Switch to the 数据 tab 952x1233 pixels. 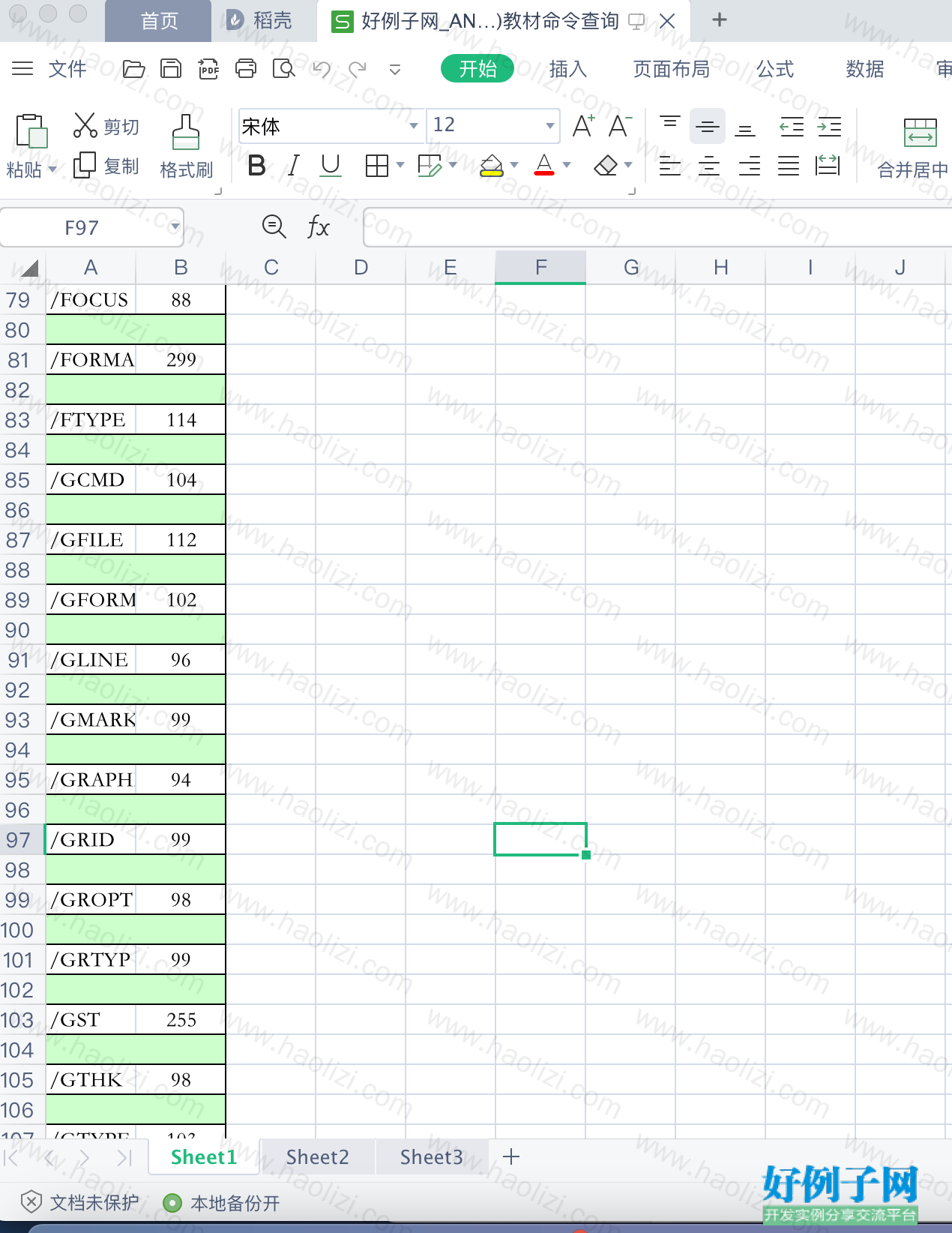[x=864, y=69]
